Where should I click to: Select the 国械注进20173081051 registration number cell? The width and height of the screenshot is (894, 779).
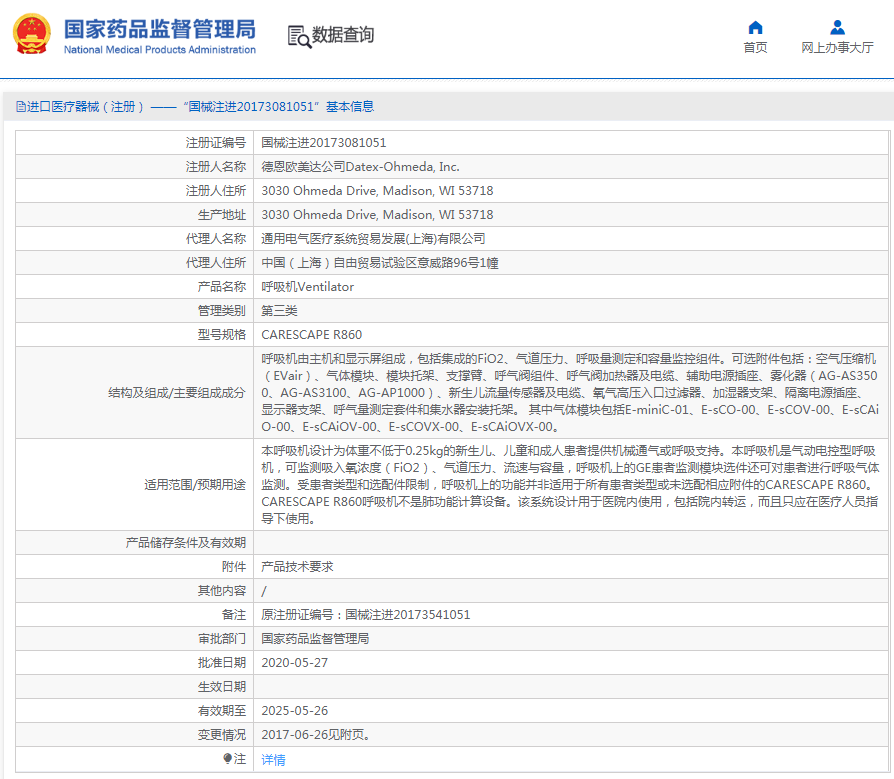pyautogui.click(x=324, y=142)
